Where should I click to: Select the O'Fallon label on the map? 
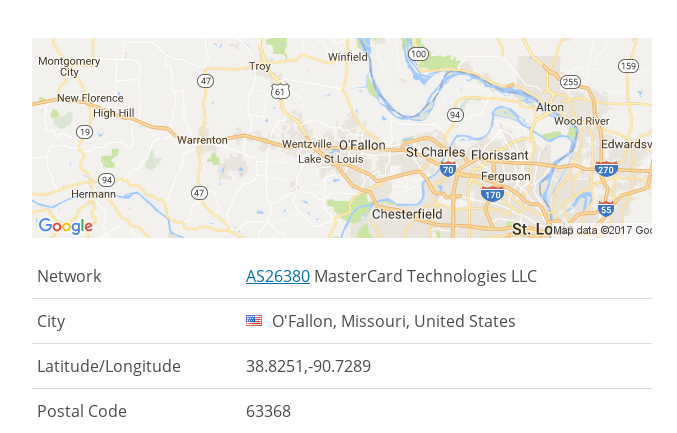[362, 145]
